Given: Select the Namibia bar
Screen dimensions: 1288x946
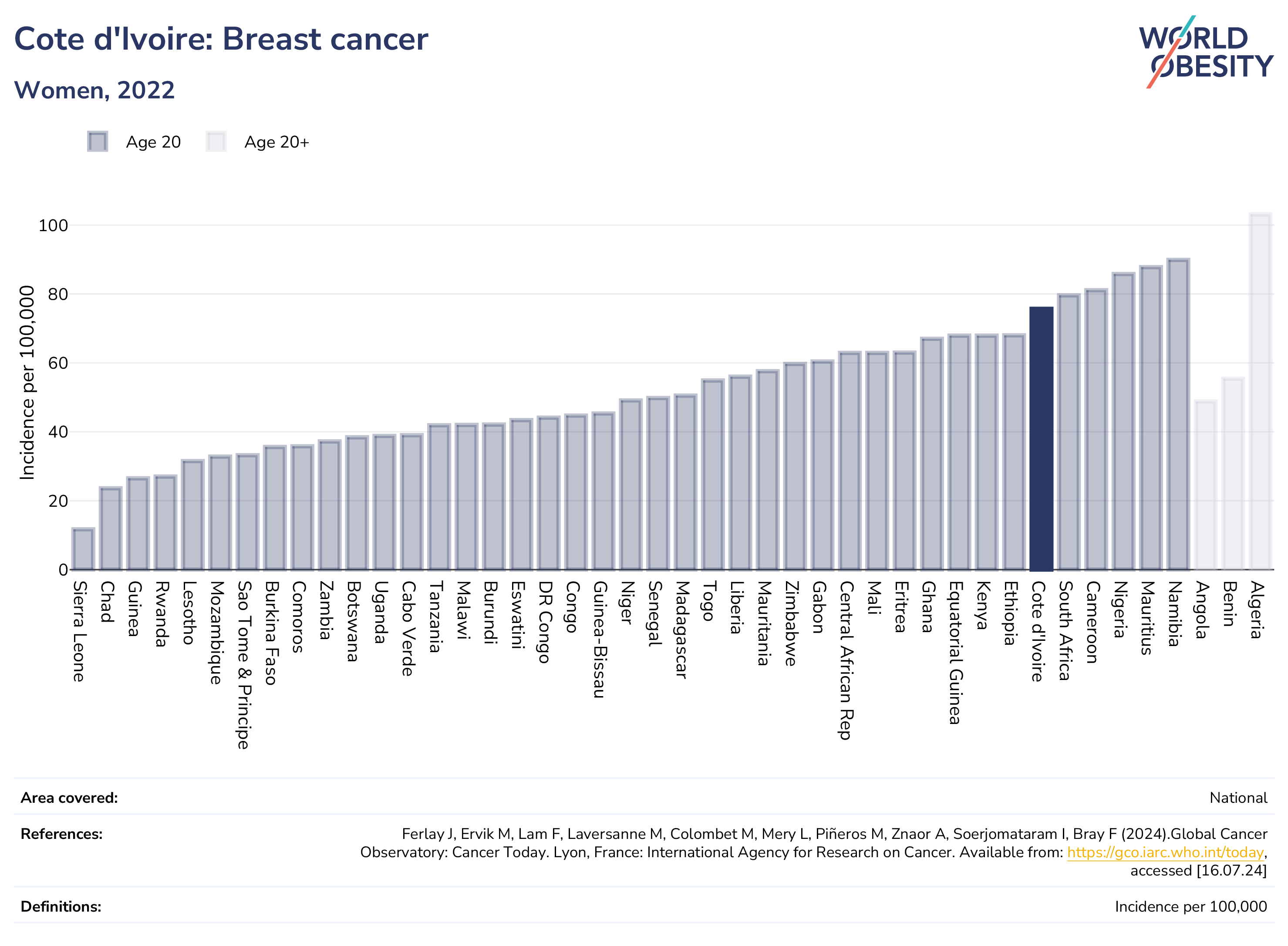Looking at the screenshot, I should tap(1178, 414).
